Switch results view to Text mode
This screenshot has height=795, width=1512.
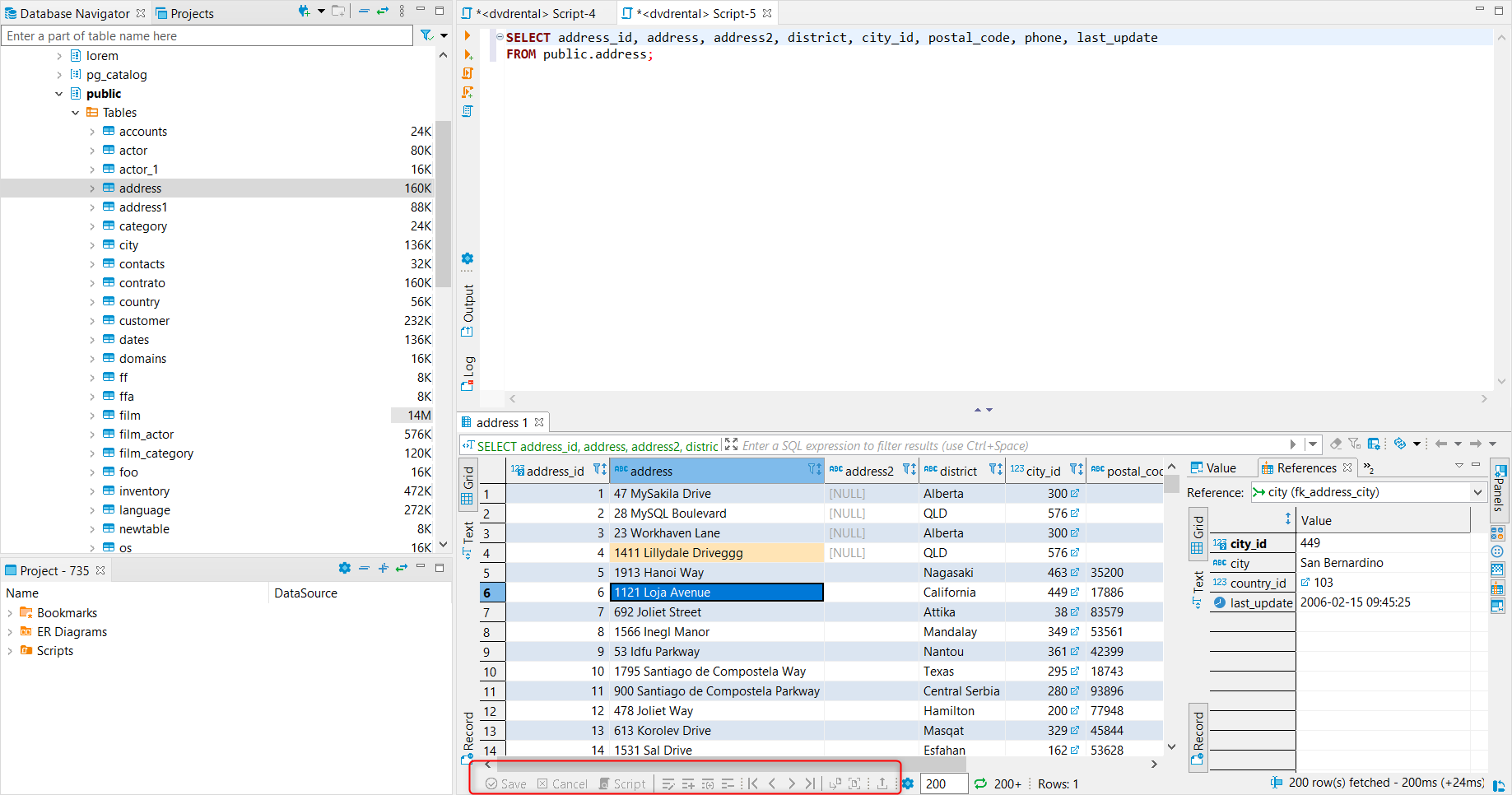tap(468, 532)
